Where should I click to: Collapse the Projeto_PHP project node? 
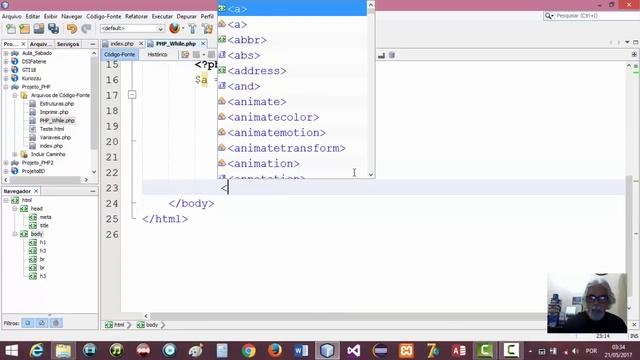(6, 87)
